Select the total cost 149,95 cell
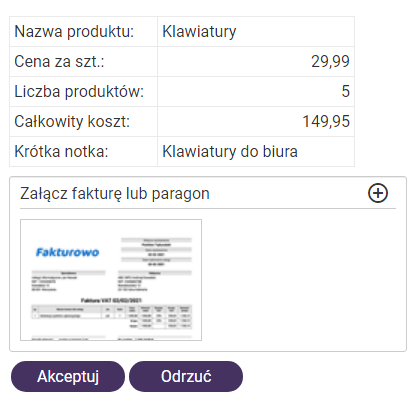 click(x=256, y=122)
